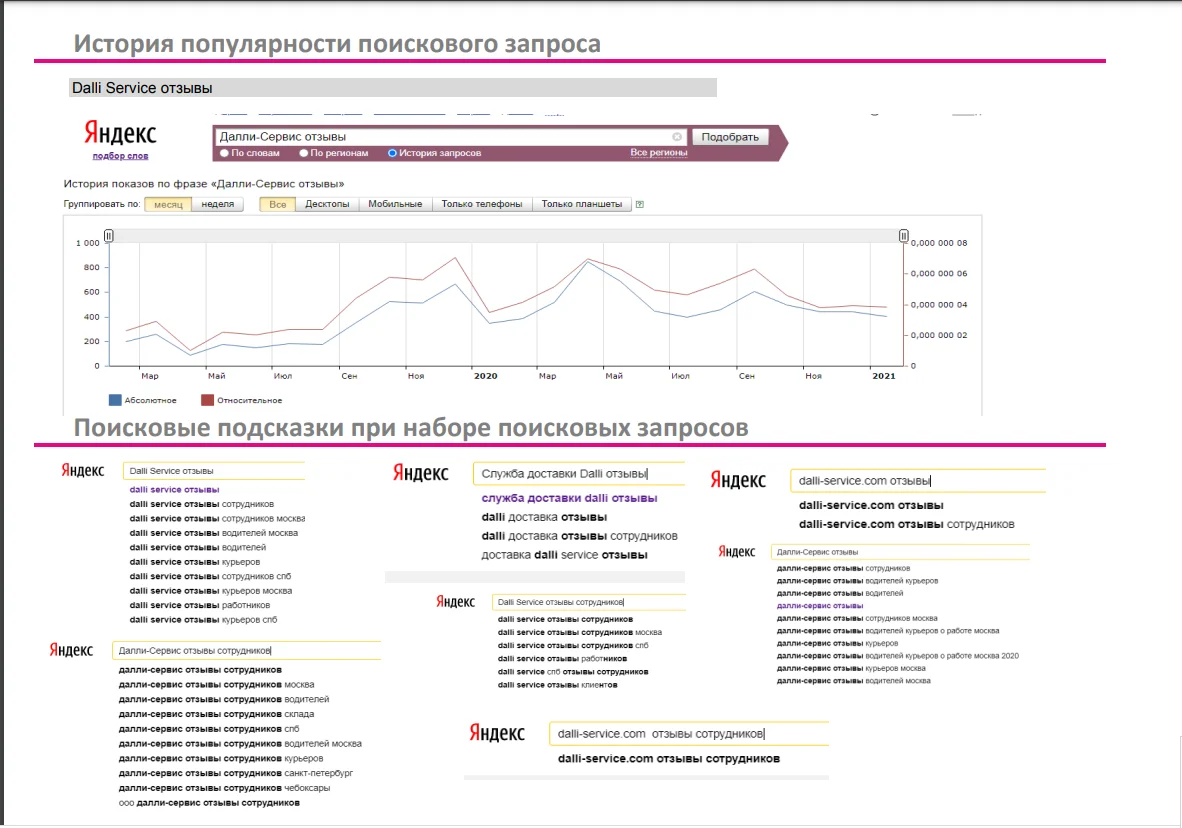
Task: Select suggestion доставка dalli service отзывы
Action: coord(565,555)
